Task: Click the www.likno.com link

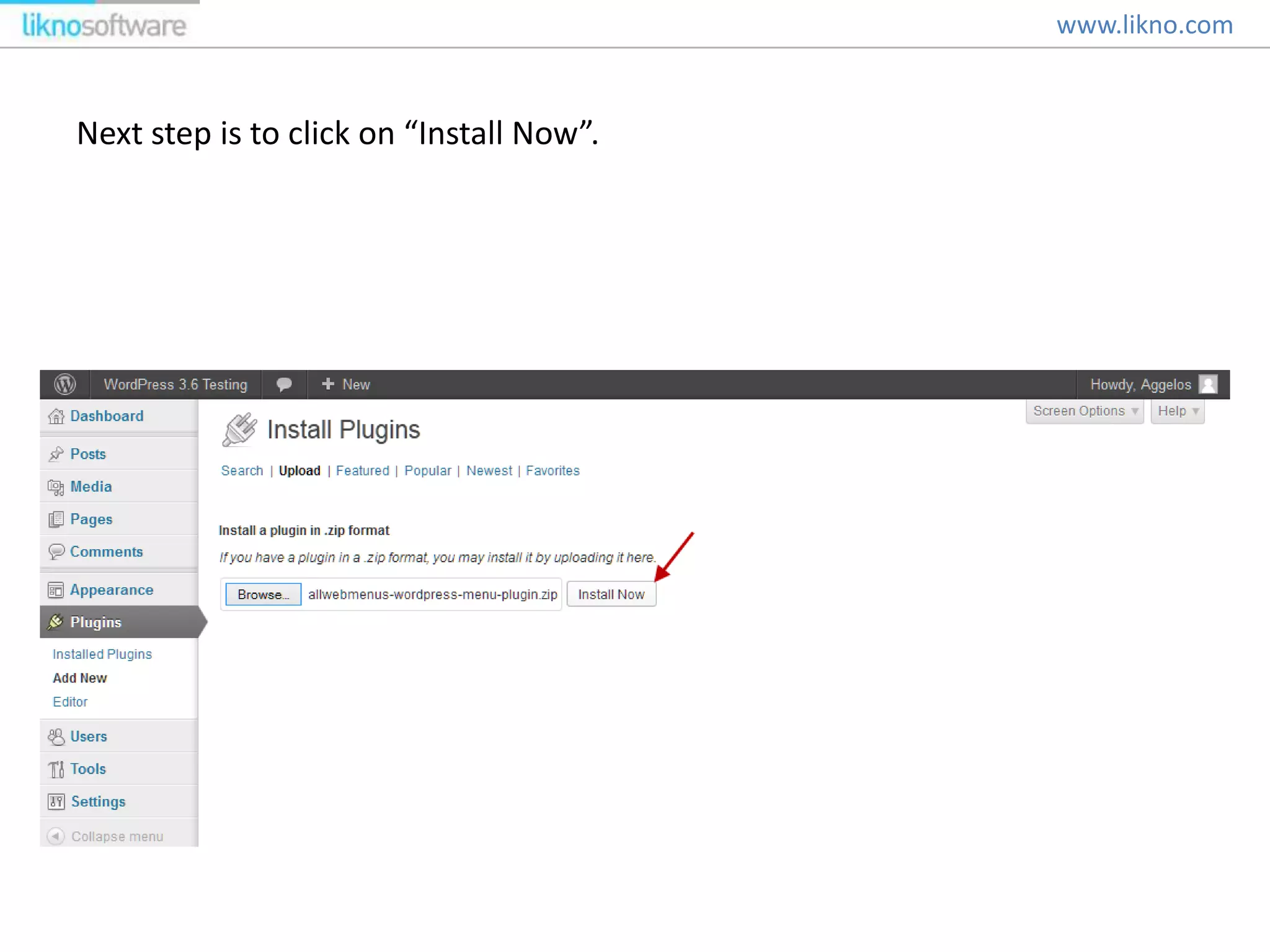Action: 1145,25
